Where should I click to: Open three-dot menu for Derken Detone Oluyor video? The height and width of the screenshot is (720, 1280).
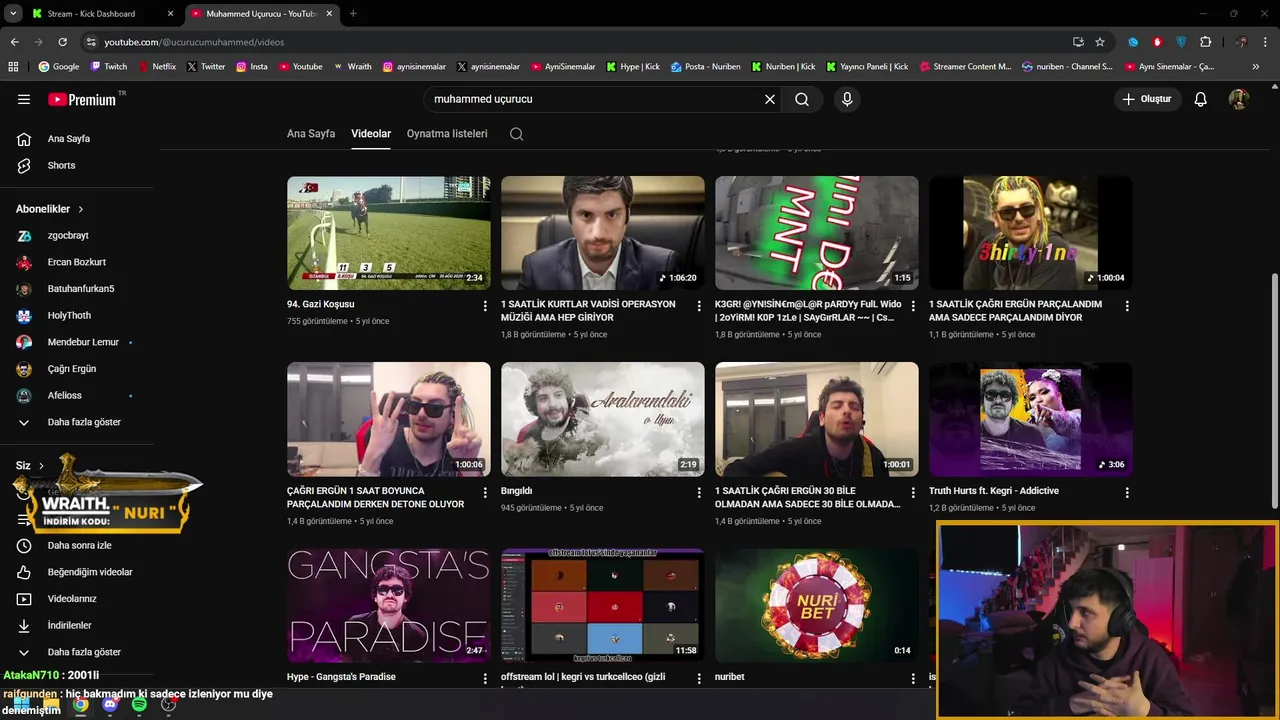point(485,492)
